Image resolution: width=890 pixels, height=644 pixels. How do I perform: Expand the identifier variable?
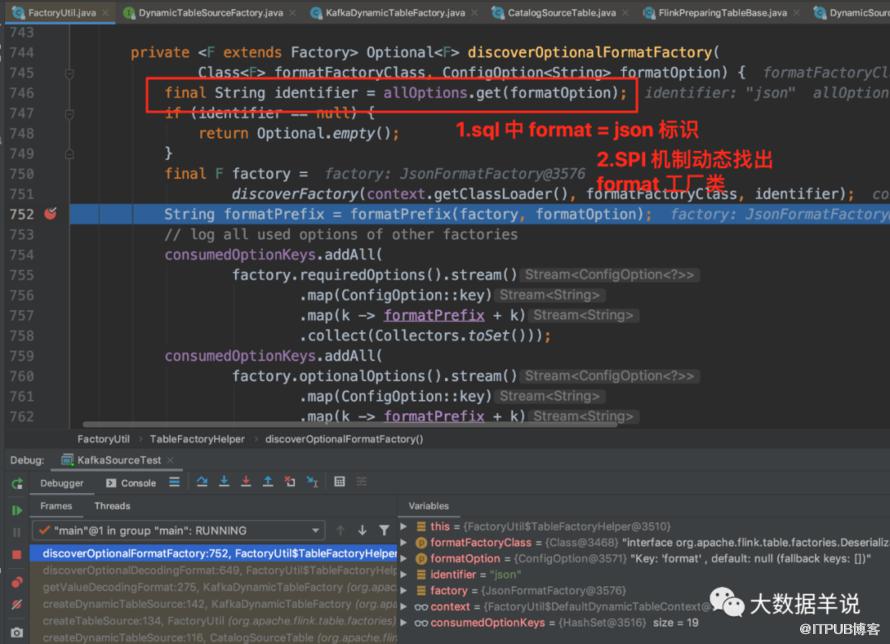404,575
